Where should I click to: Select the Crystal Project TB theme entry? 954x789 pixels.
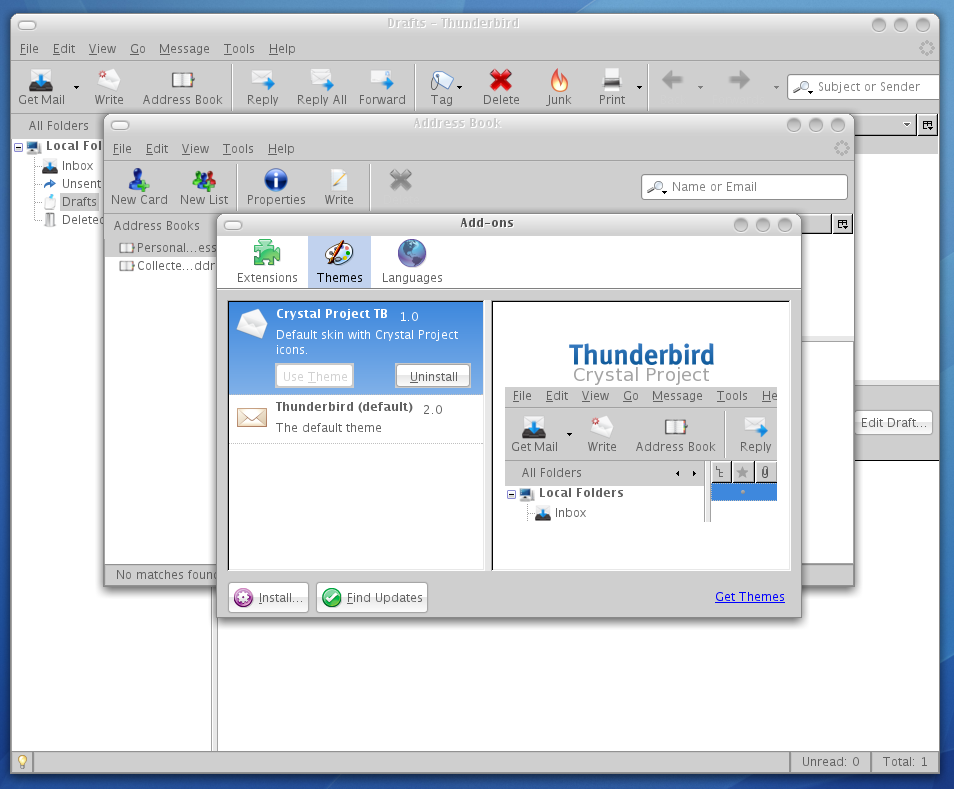356,348
